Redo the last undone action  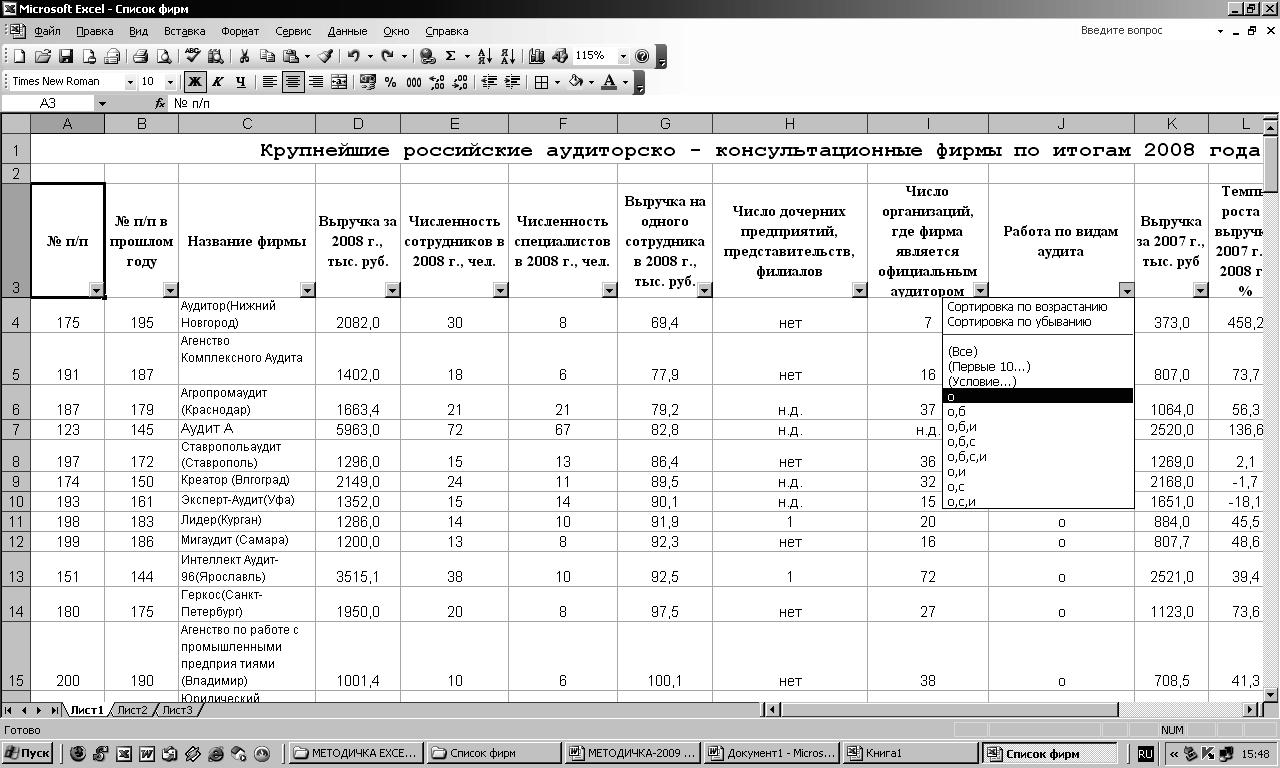click(x=388, y=57)
